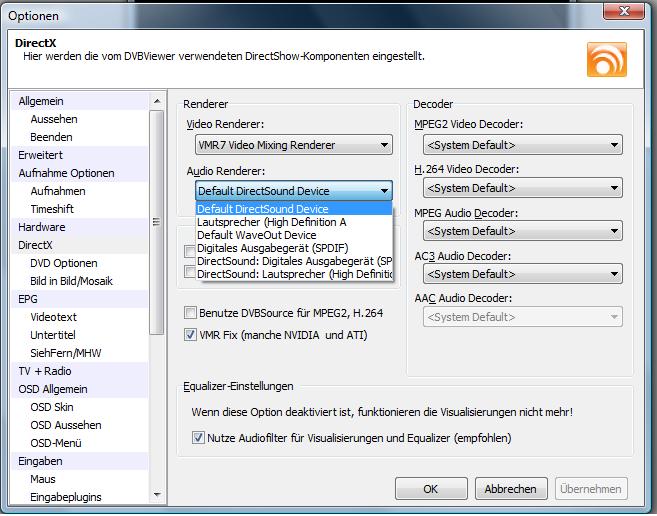Select DirectSound: Digitales Ausgabegerät option
Viewport: 657px width, 516px height.
click(294, 261)
